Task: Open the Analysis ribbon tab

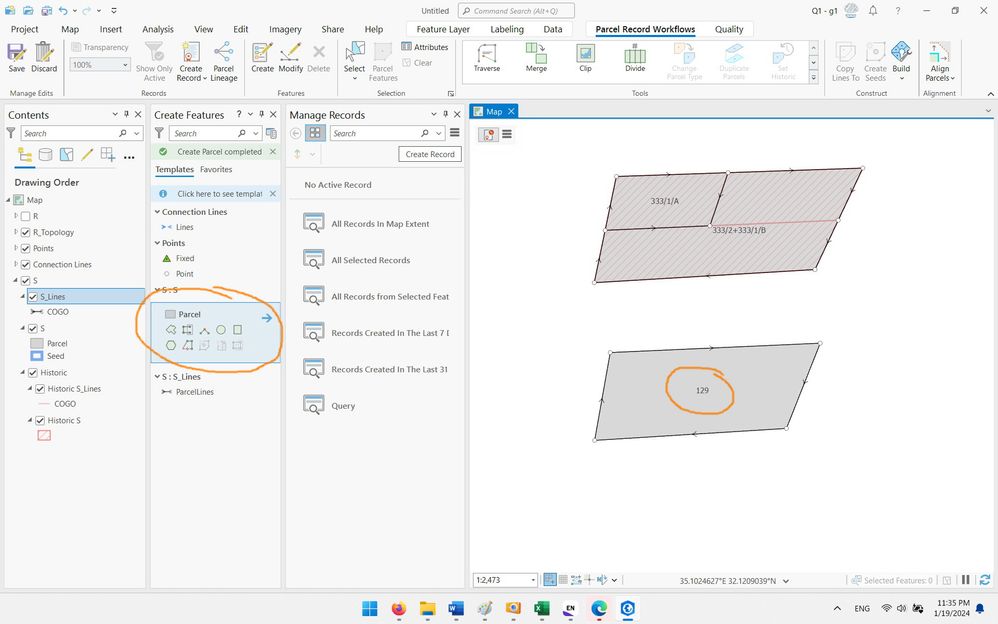Action: pos(158,29)
